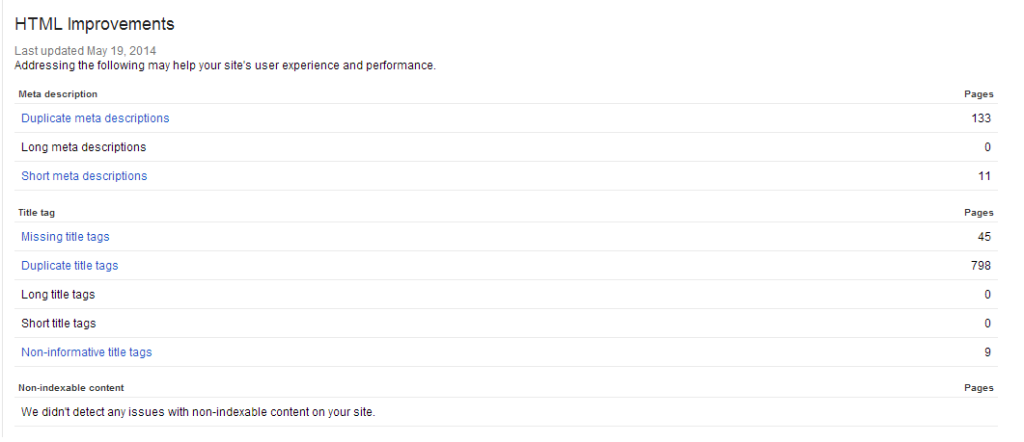
Task: Click the 45 pages count
Action: (x=984, y=237)
